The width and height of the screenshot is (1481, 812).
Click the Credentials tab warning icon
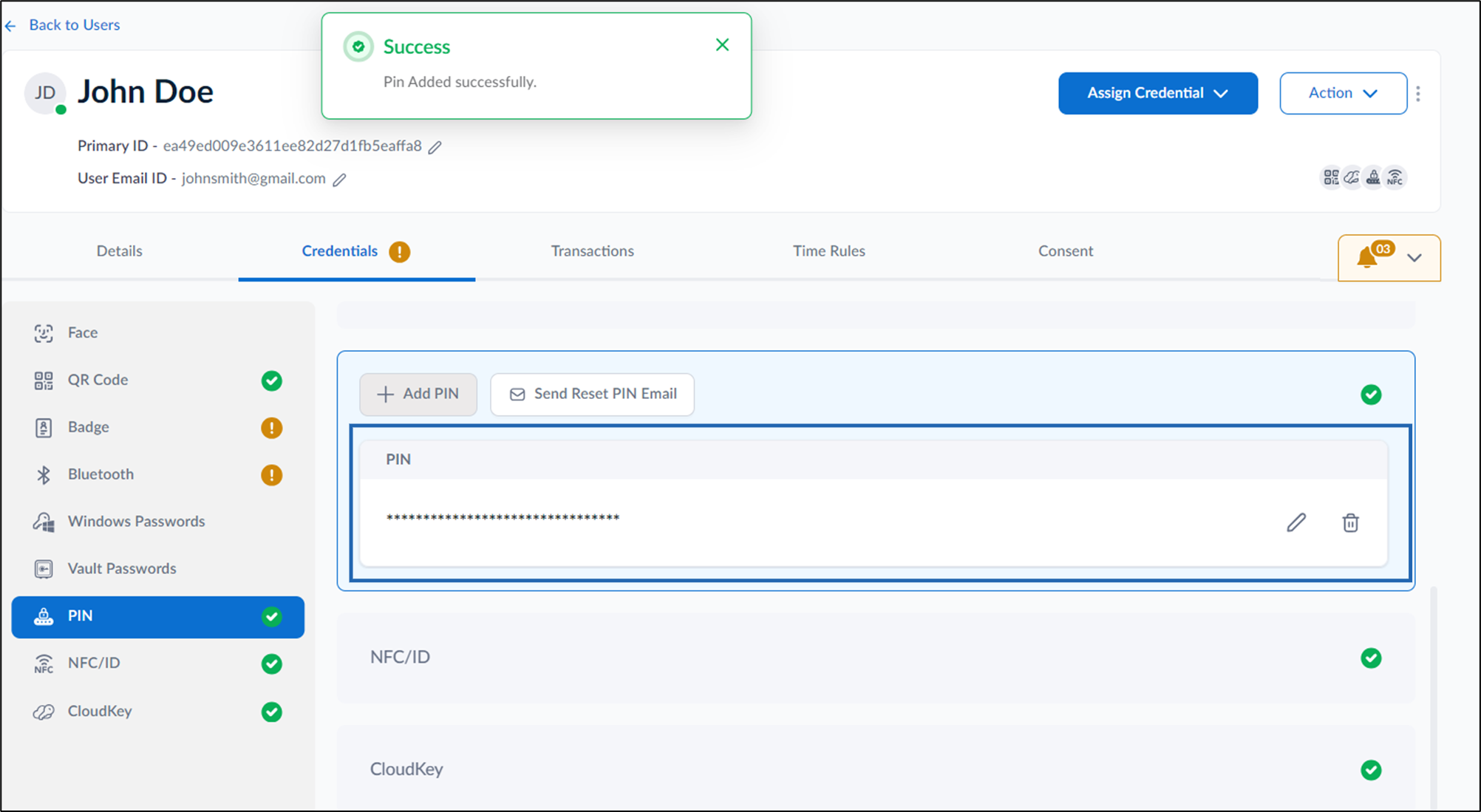400,252
